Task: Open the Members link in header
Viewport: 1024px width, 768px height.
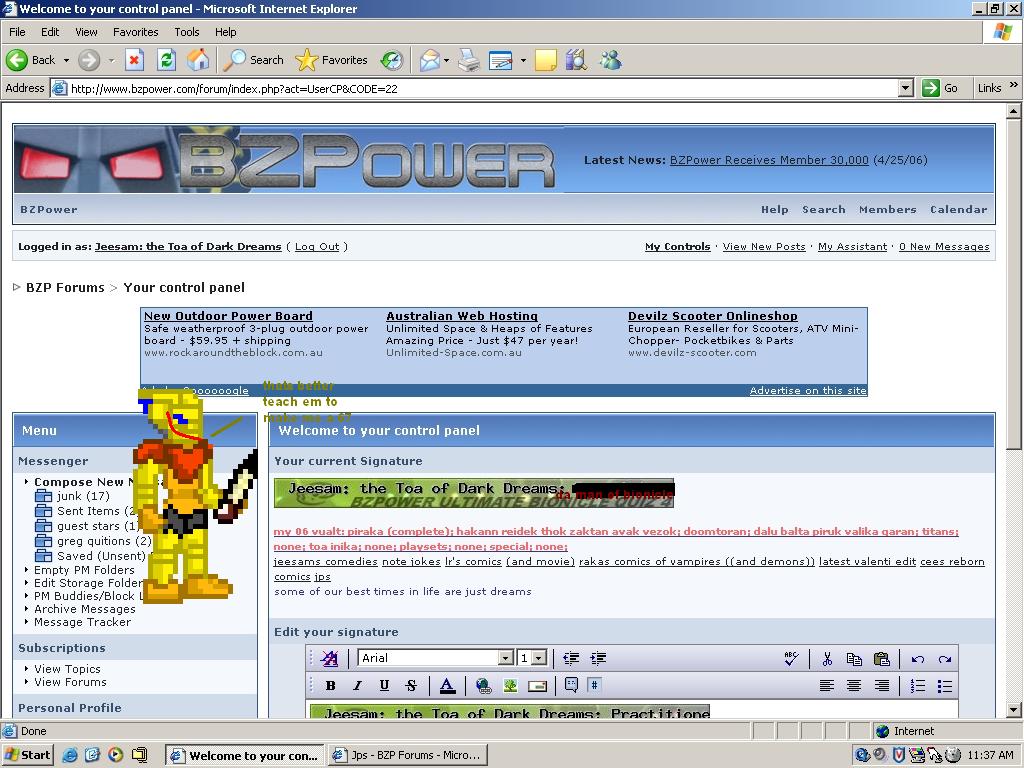Action: (888, 210)
